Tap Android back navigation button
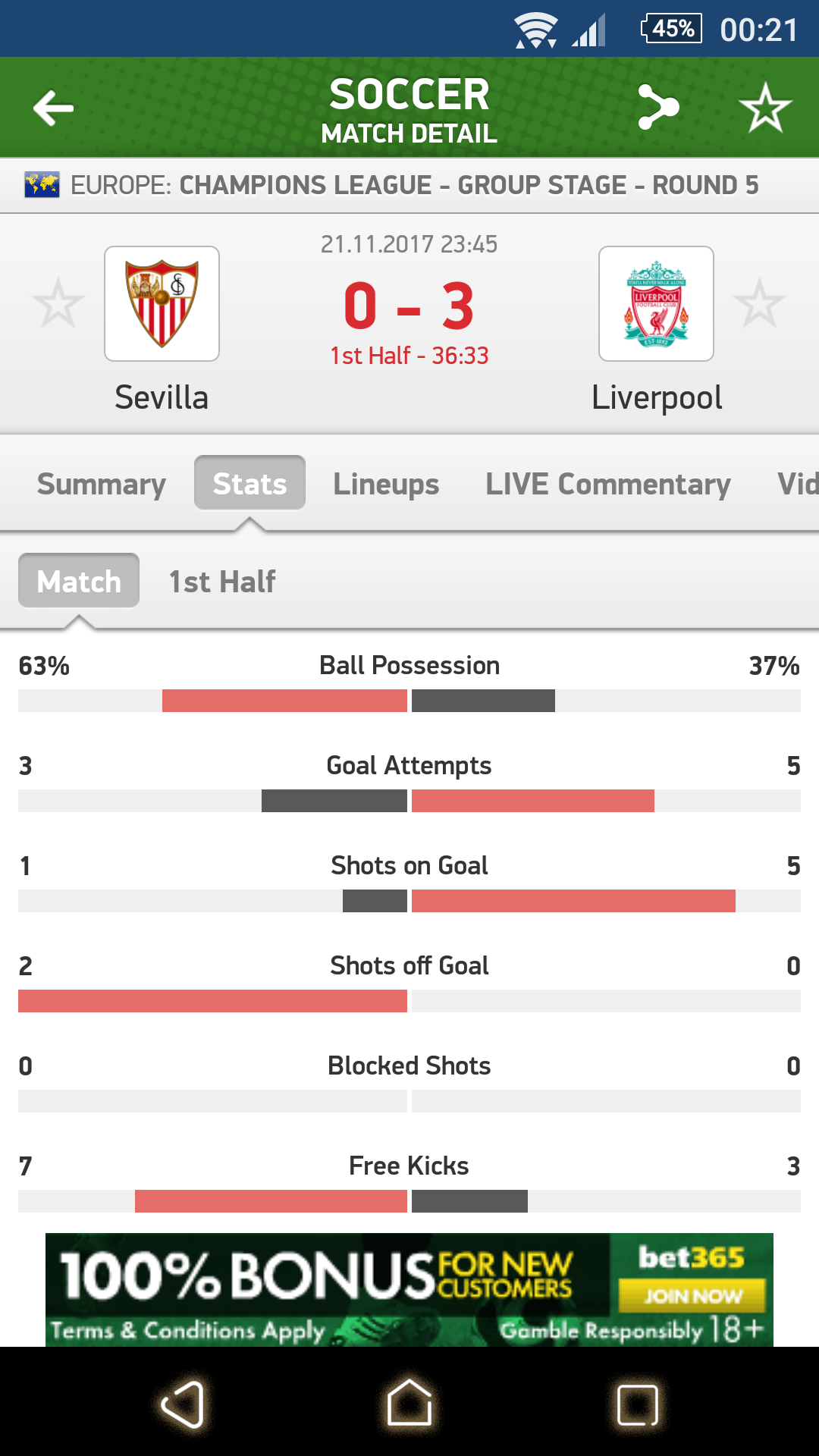 tap(183, 1404)
